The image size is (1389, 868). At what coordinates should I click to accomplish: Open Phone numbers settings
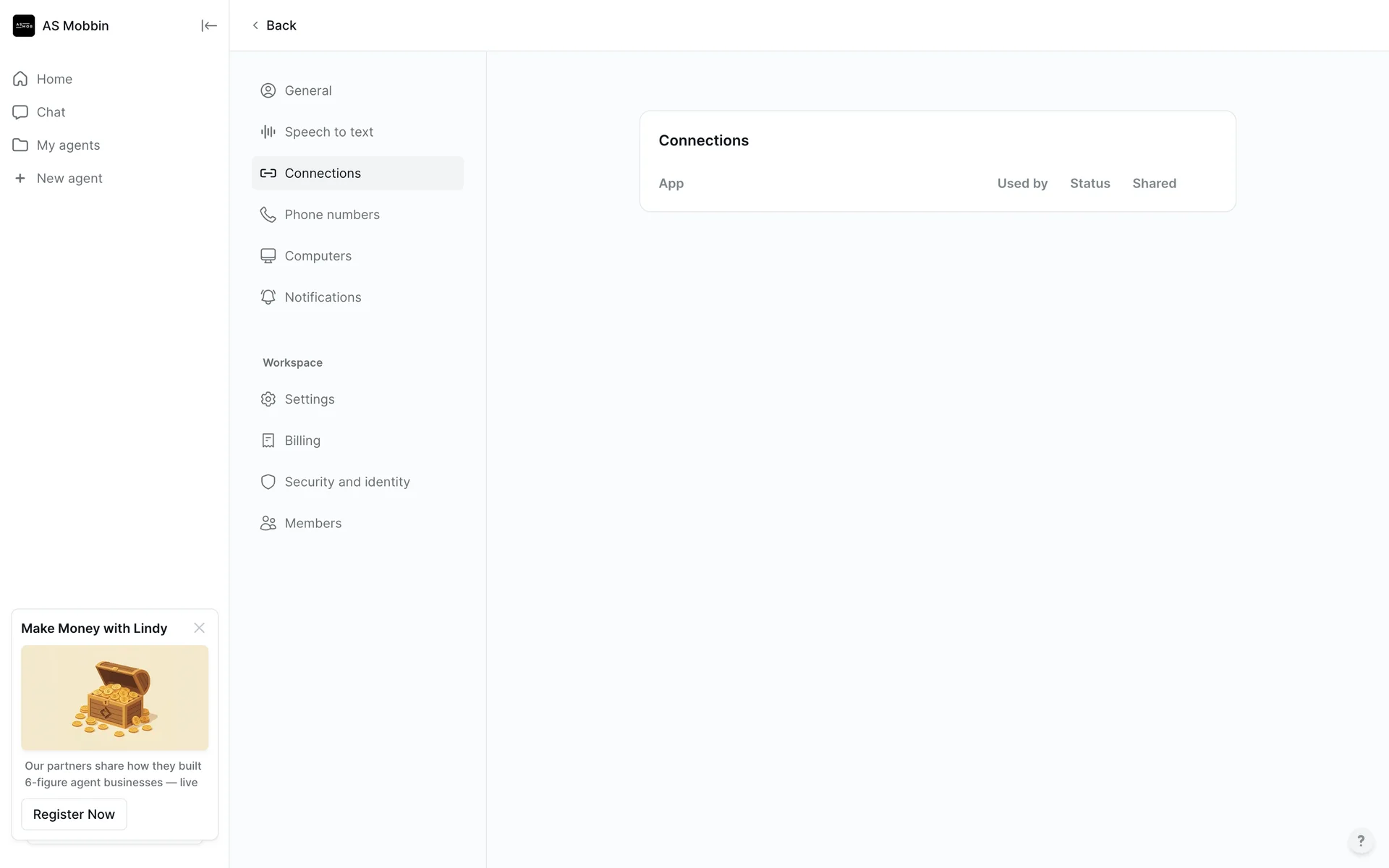[331, 215]
